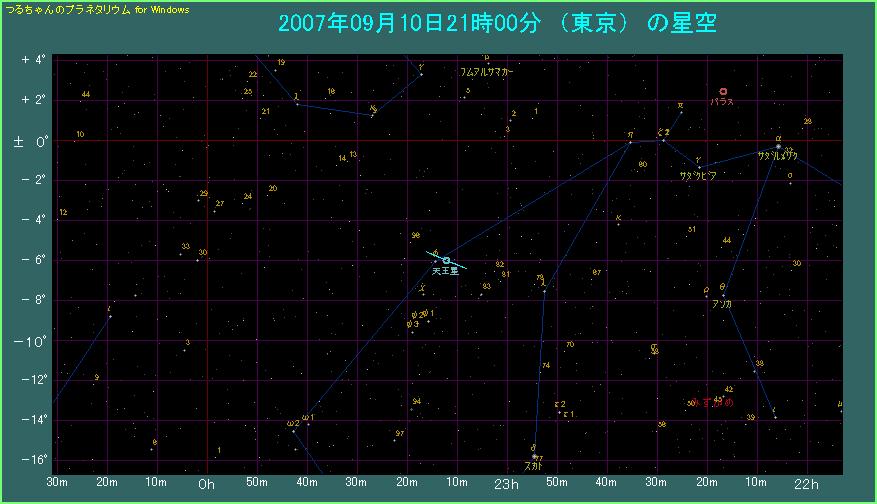Viewport: 877px width, 504px height.
Task: Click the 0h right ascension axis label
Action: coord(206,485)
